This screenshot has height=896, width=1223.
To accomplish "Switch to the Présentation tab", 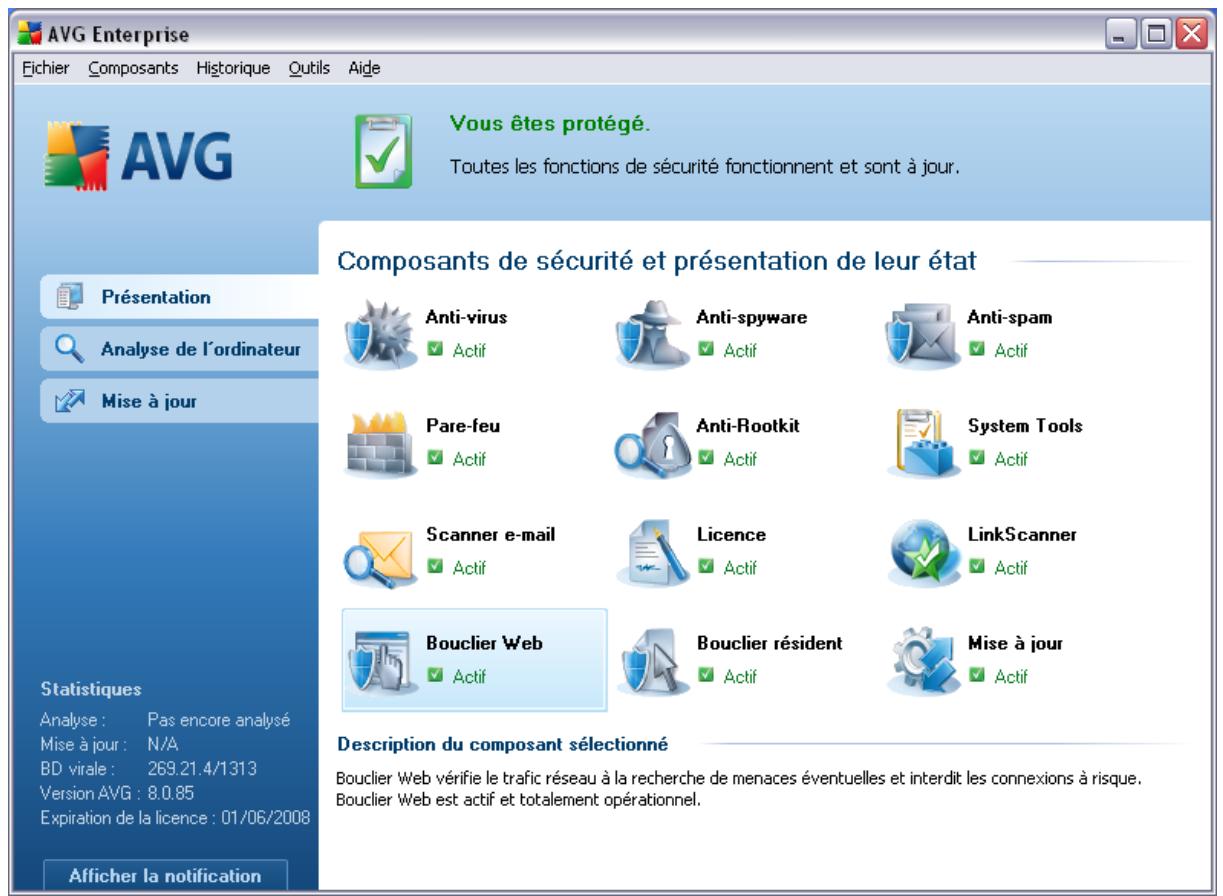I will click(x=179, y=297).
